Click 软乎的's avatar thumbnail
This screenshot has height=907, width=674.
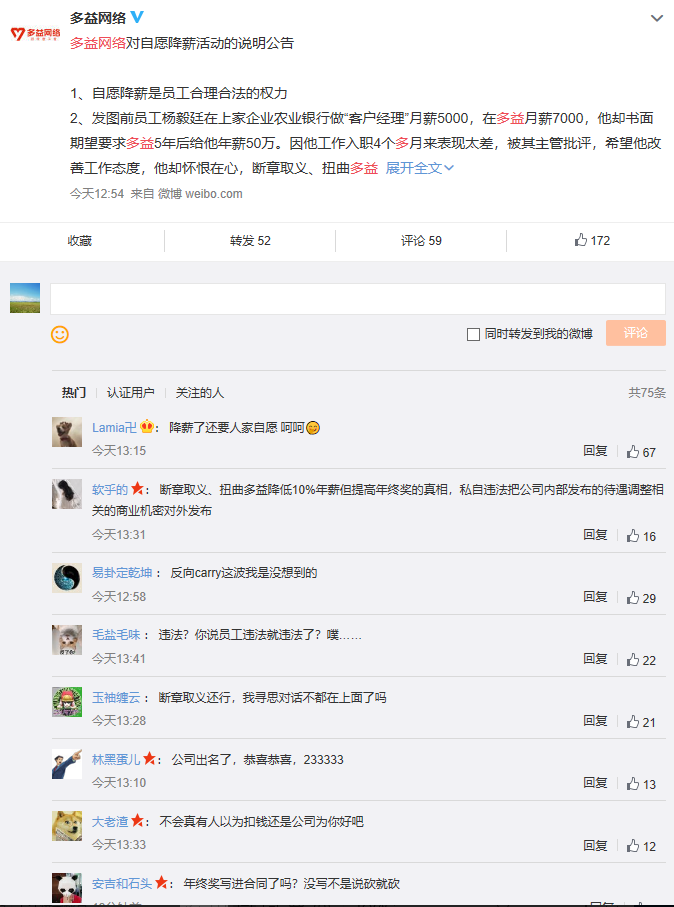click(67, 494)
